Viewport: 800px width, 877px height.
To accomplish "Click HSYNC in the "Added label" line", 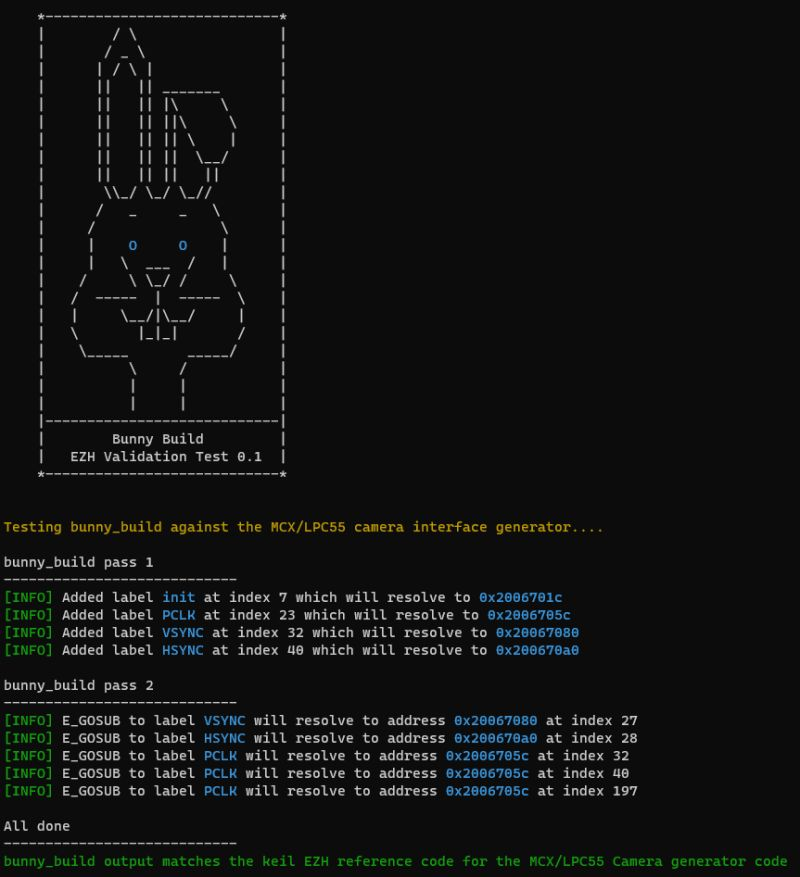I will pos(182,650).
